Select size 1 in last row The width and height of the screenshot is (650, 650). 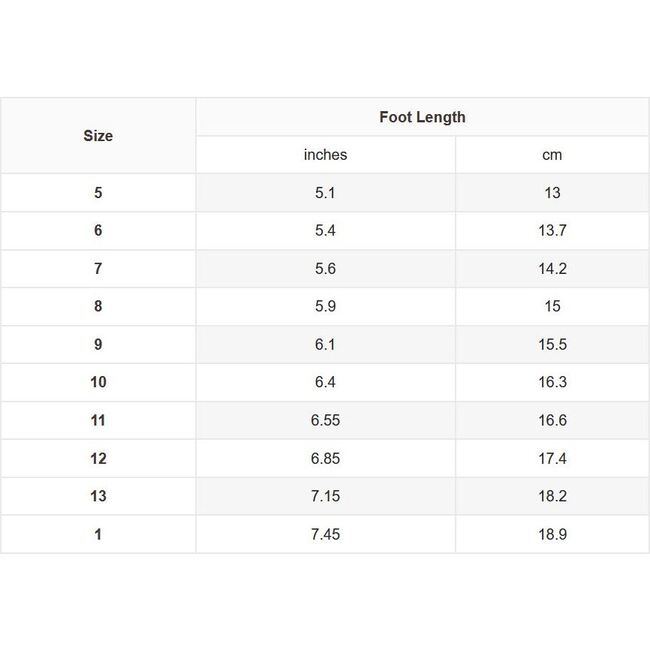[x=98, y=535]
